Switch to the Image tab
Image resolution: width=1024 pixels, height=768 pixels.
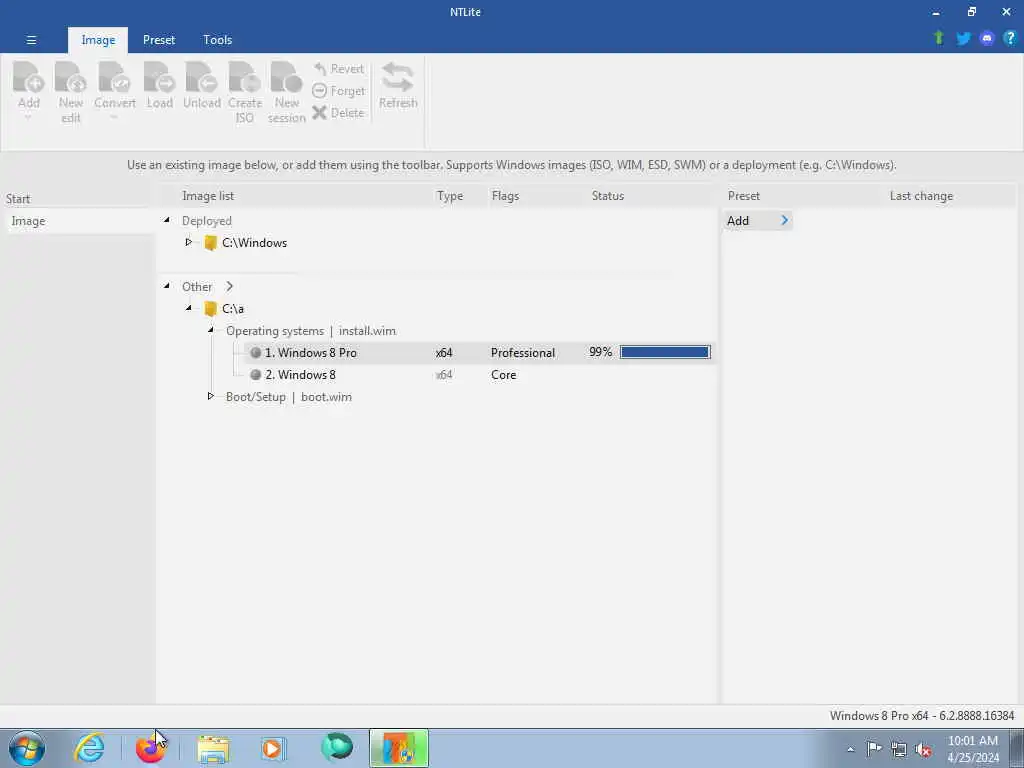pos(98,40)
